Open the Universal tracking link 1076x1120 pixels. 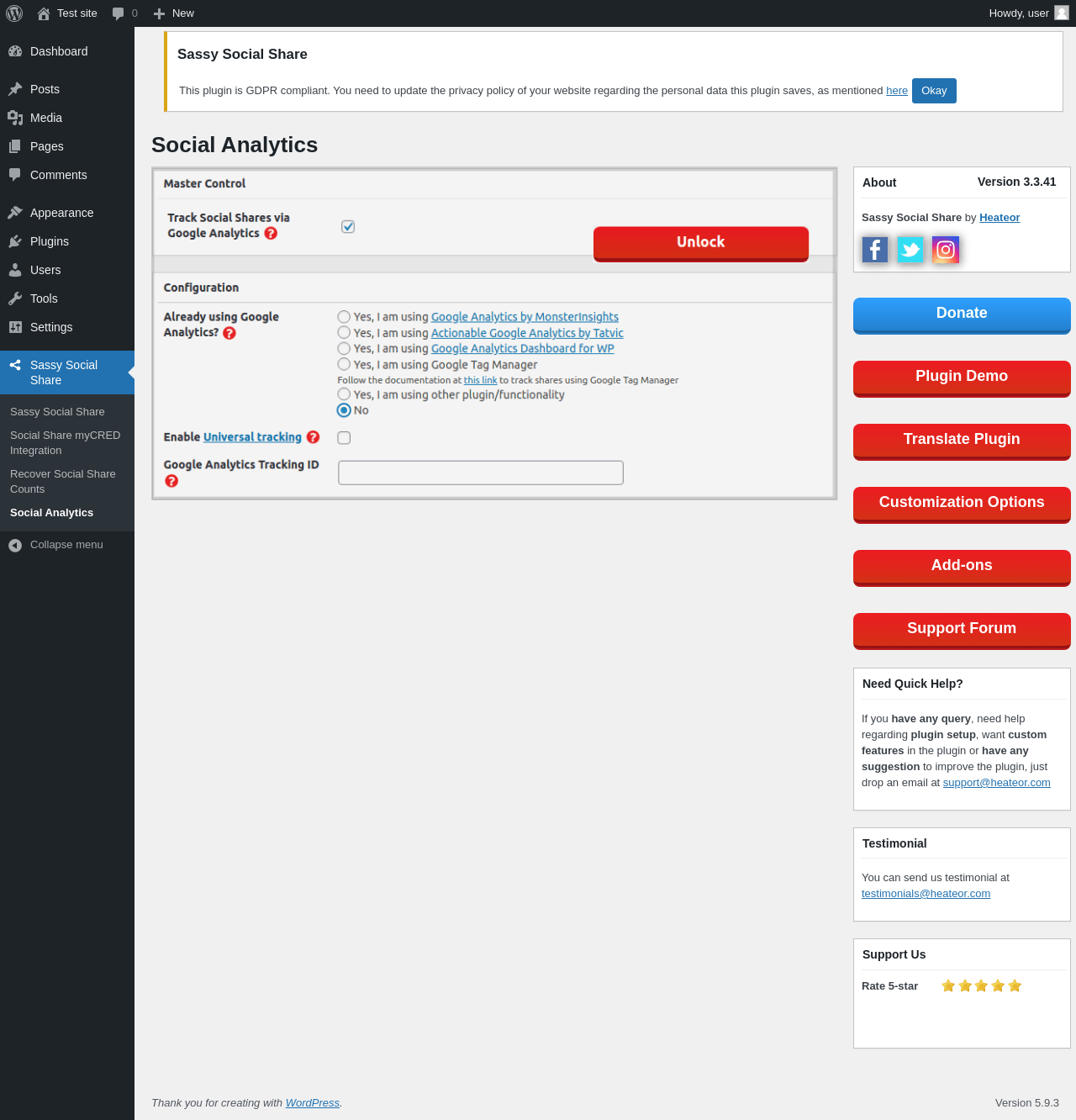click(252, 437)
